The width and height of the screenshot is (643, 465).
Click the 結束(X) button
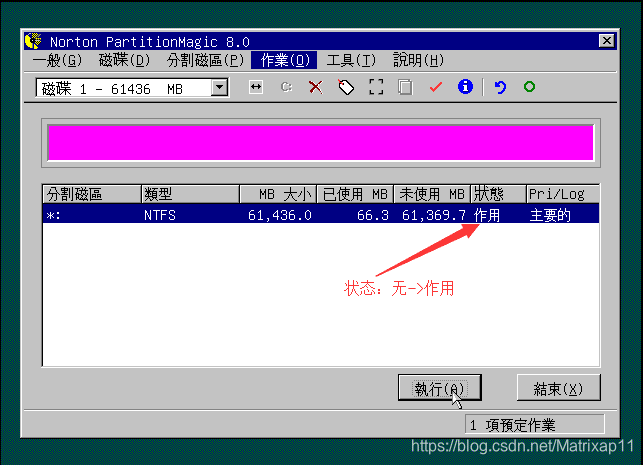[559, 388]
